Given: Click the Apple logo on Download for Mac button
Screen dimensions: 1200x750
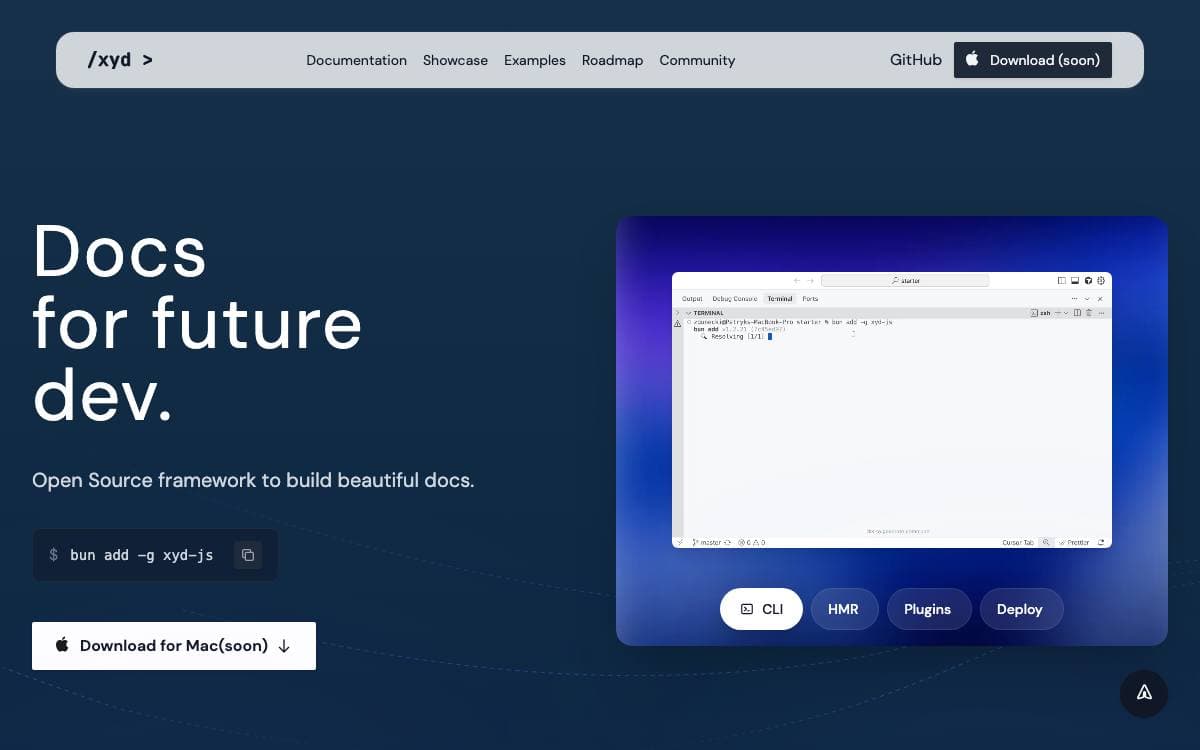Looking at the screenshot, I should [x=62, y=645].
